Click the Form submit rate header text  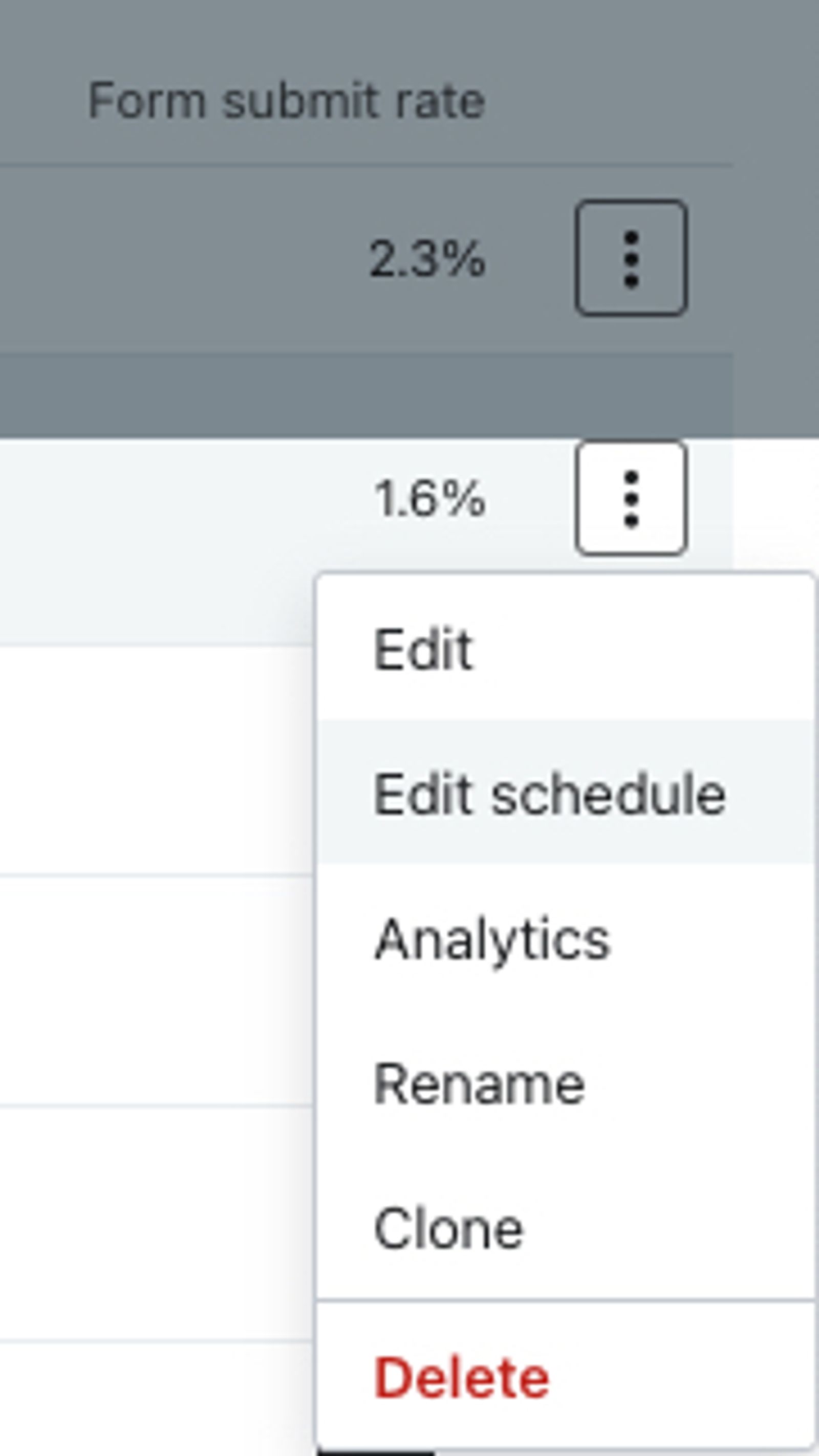pos(287,101)
